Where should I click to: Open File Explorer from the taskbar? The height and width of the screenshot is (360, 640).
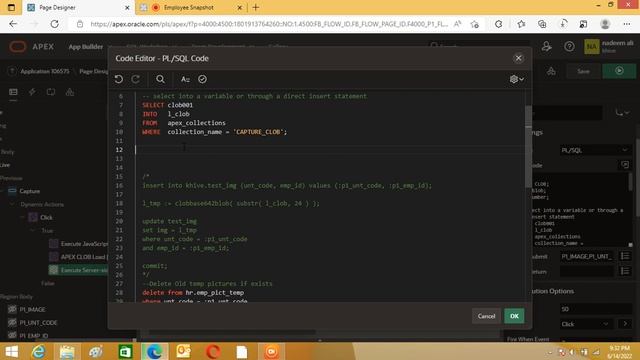(67, 351)
